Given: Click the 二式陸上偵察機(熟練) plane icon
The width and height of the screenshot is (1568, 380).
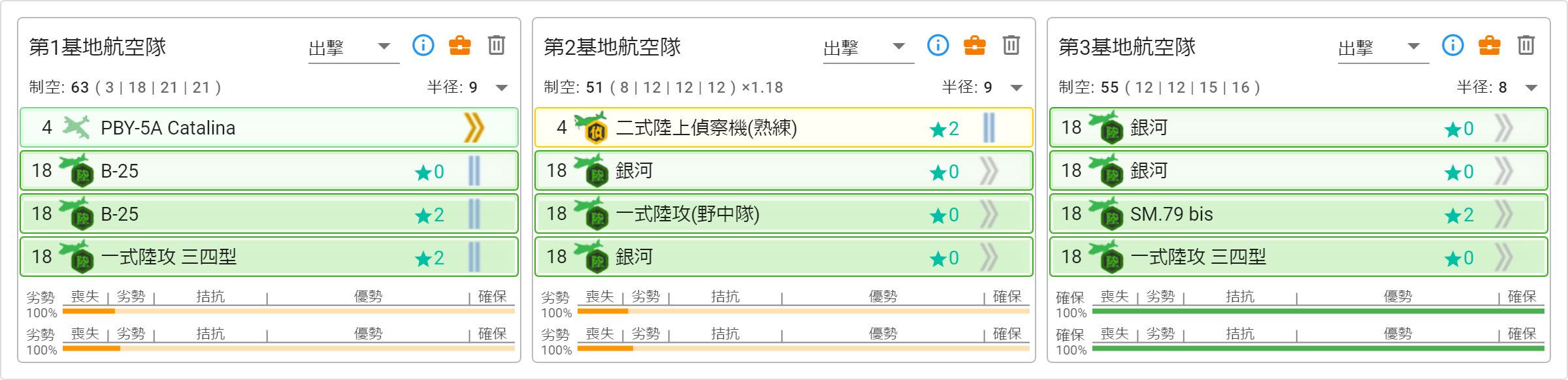Looking at the screenshot, I should pyautogui.click(x=591, y=127).
